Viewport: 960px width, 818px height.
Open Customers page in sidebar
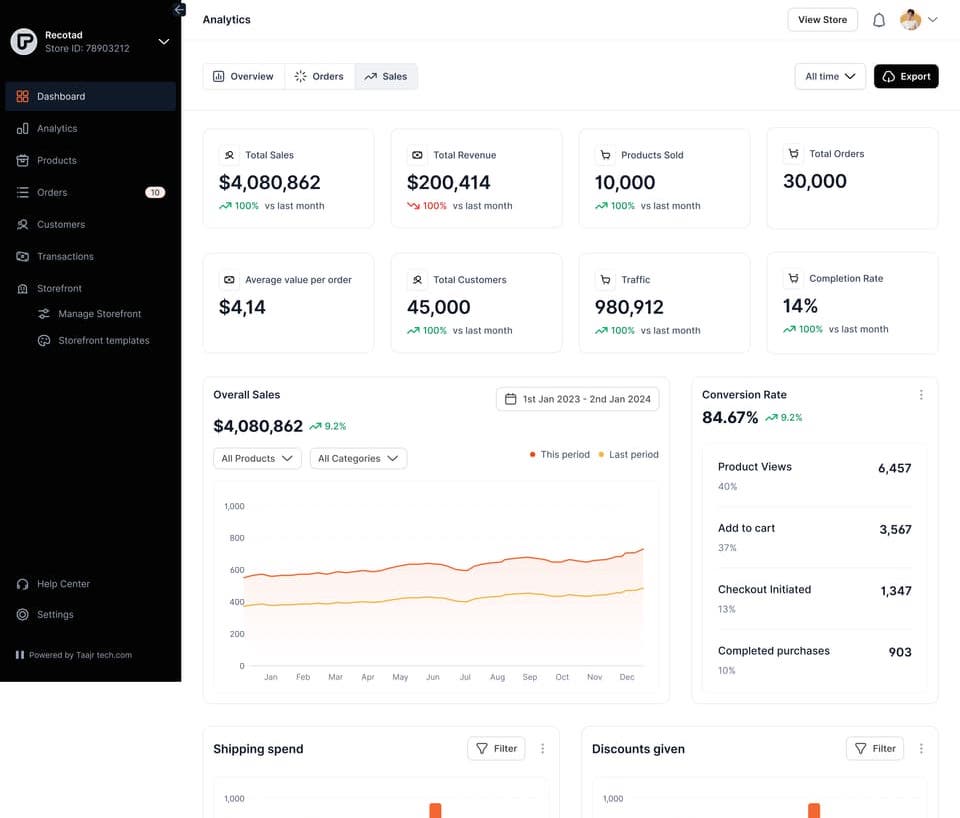click(91, 225)
